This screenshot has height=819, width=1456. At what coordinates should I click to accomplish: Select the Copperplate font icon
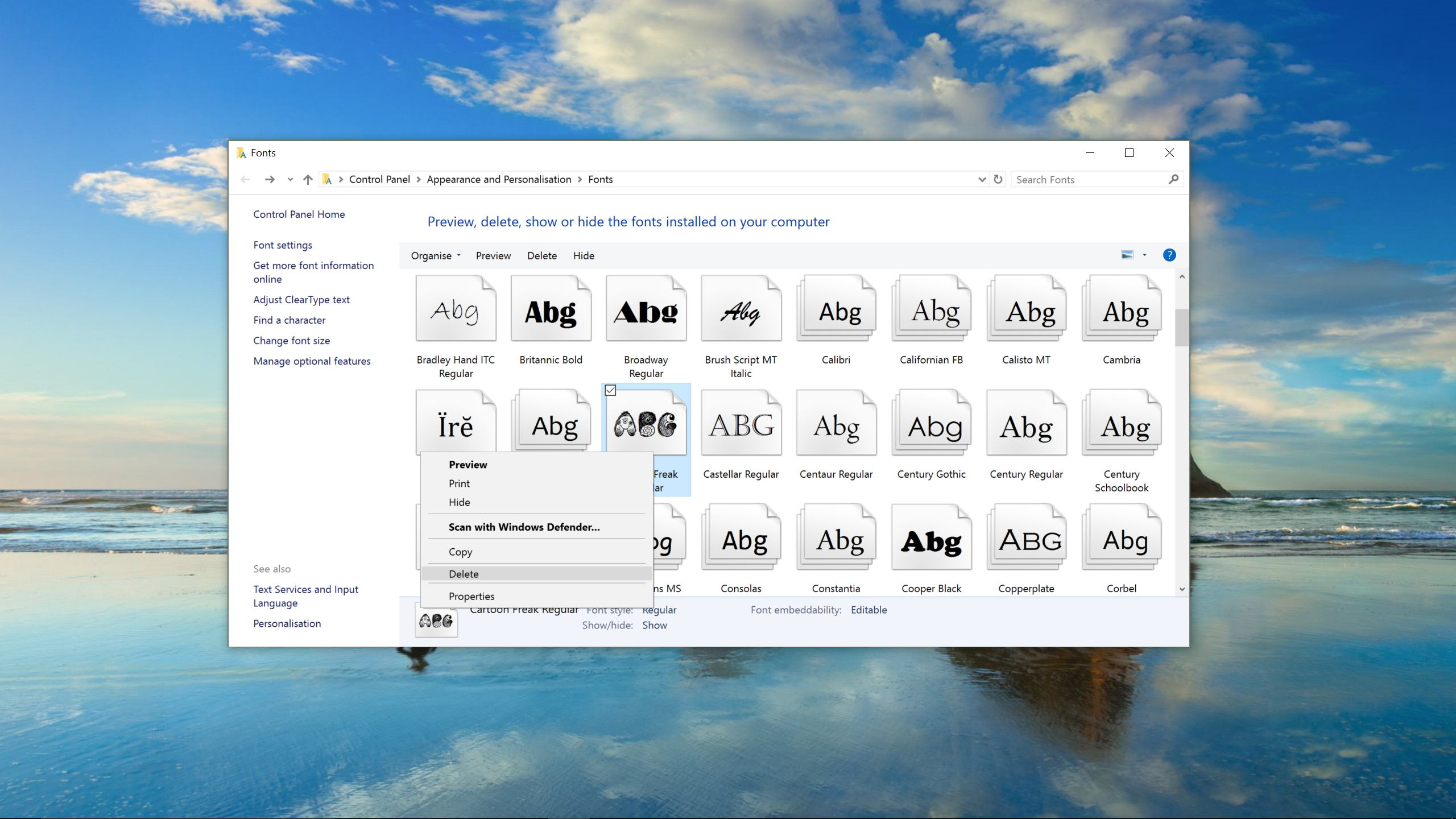[1027, 537]
